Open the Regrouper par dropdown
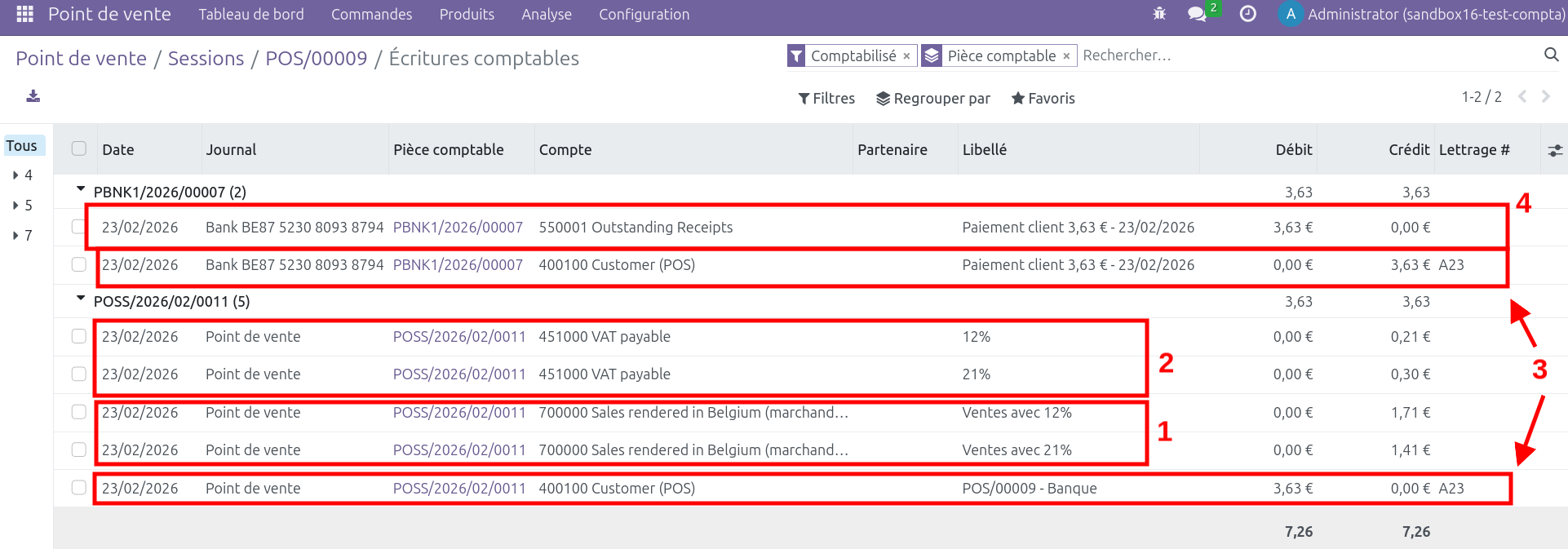Screen dimensions: 1568x549 point(933,99)
